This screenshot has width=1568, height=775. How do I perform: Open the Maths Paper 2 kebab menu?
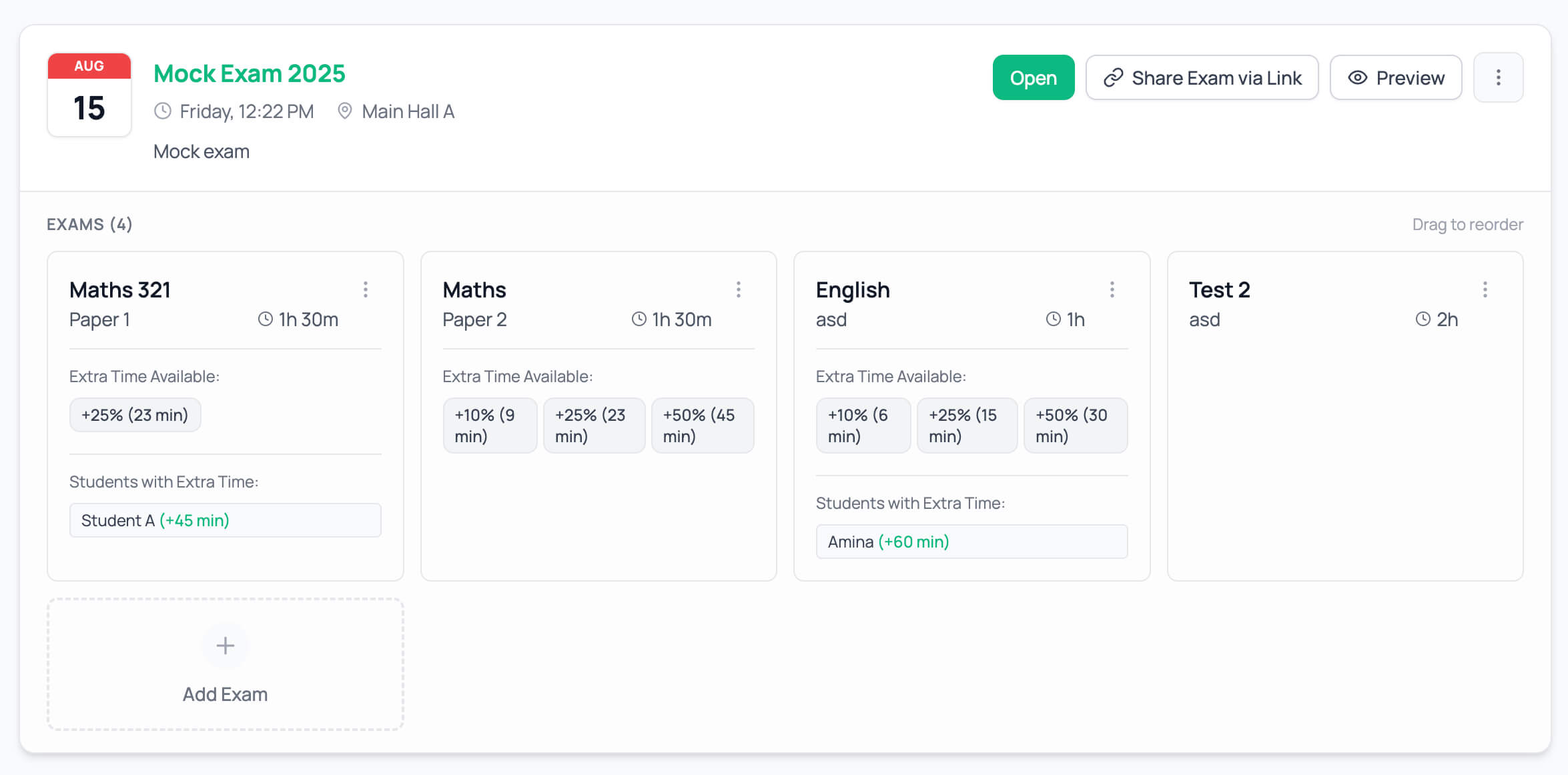coord(738,289)
